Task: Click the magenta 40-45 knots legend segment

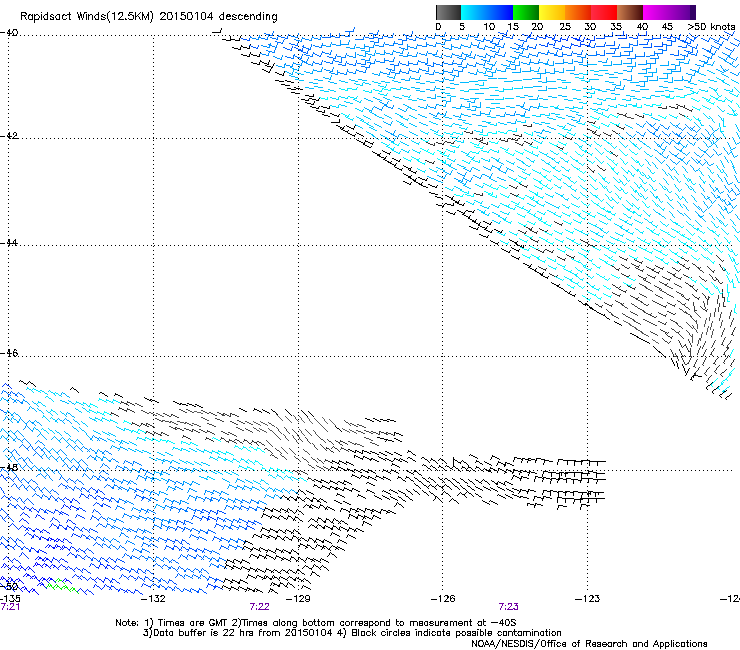Action: (x=656, y=12)
